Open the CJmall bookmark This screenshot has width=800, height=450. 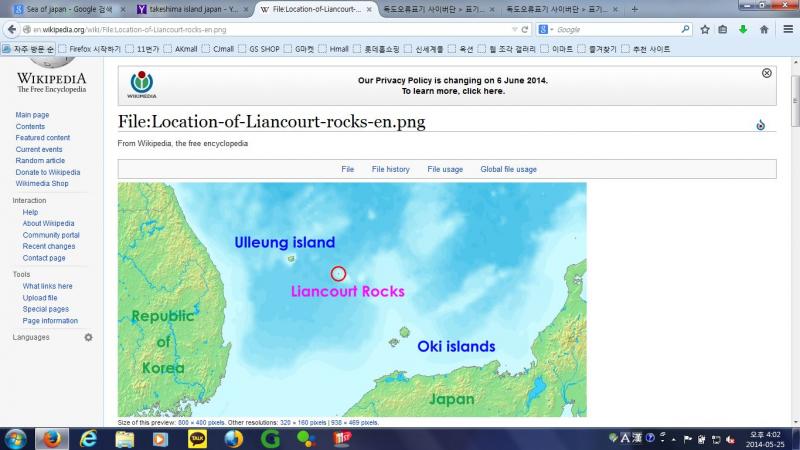point(218,49)
